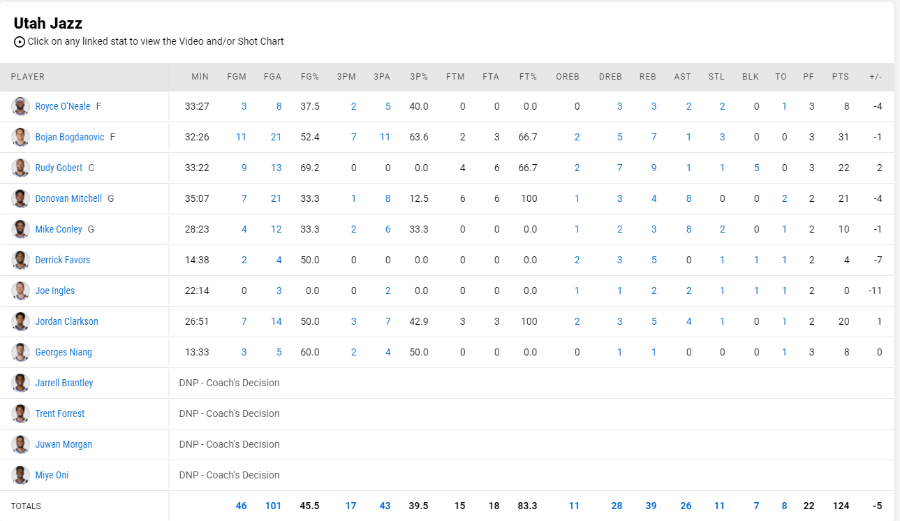Image resolution: width=900 pixels, height=521 pixels.
Task: Open Bojan Bogdanovic player page
Action: (69, 137)
